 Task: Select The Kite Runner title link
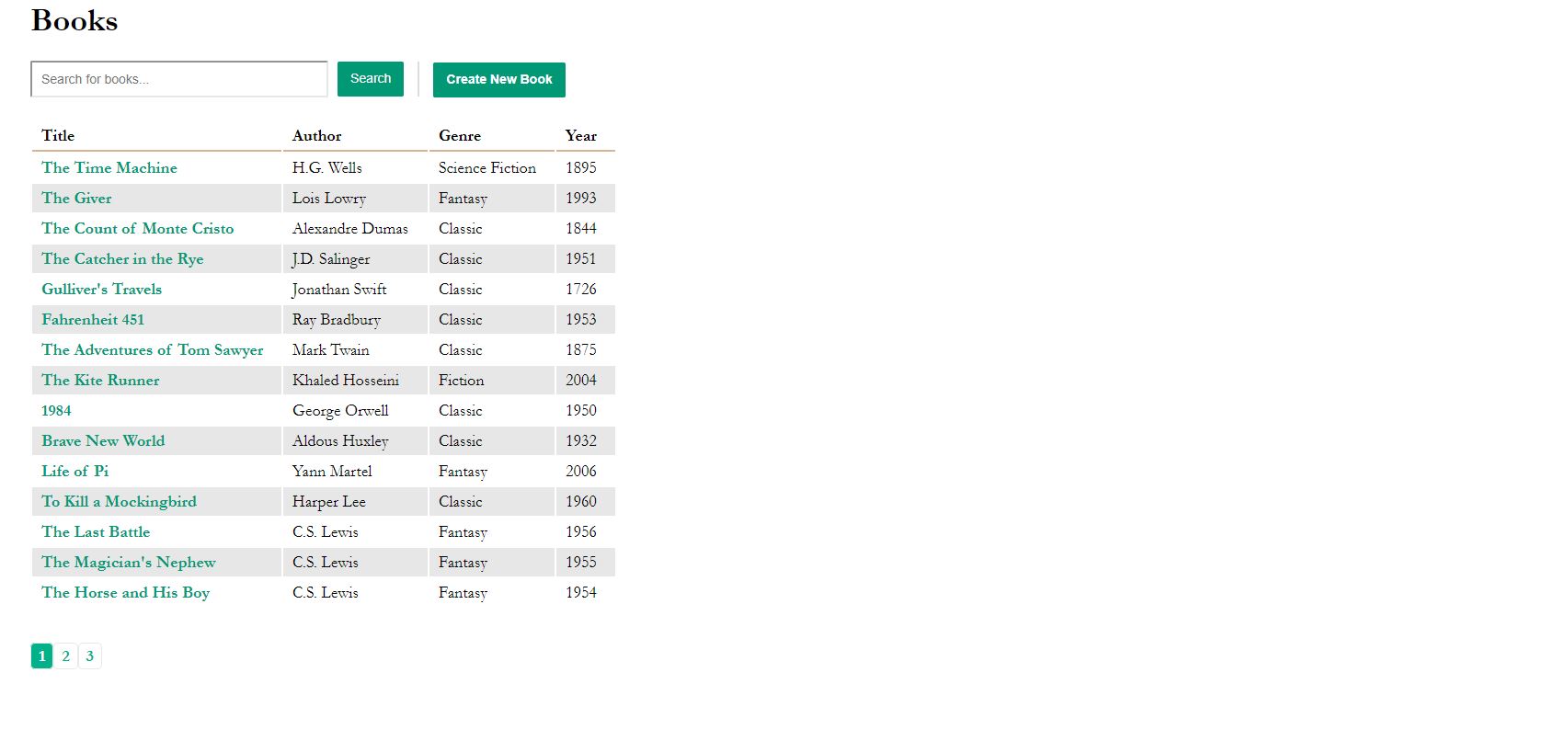click(100, 380)
